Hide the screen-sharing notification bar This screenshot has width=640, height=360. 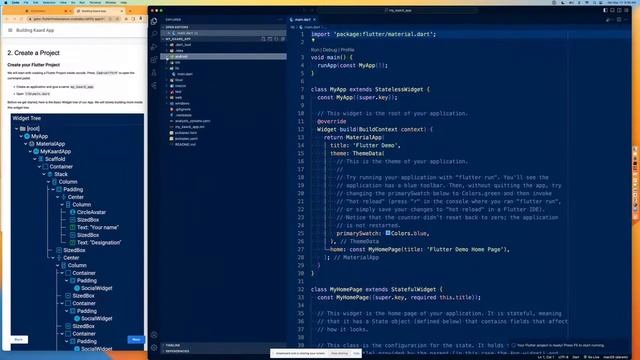(356, 353)
